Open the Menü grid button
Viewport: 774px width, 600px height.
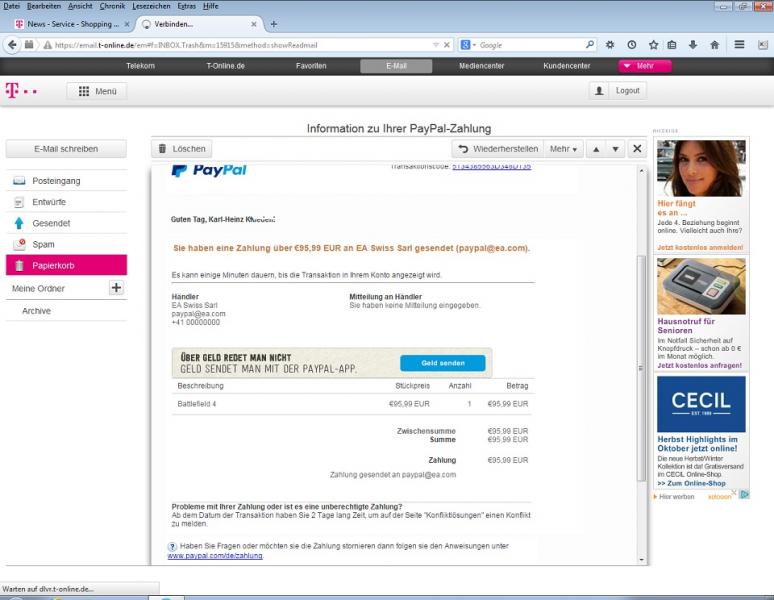pos(97,92)
